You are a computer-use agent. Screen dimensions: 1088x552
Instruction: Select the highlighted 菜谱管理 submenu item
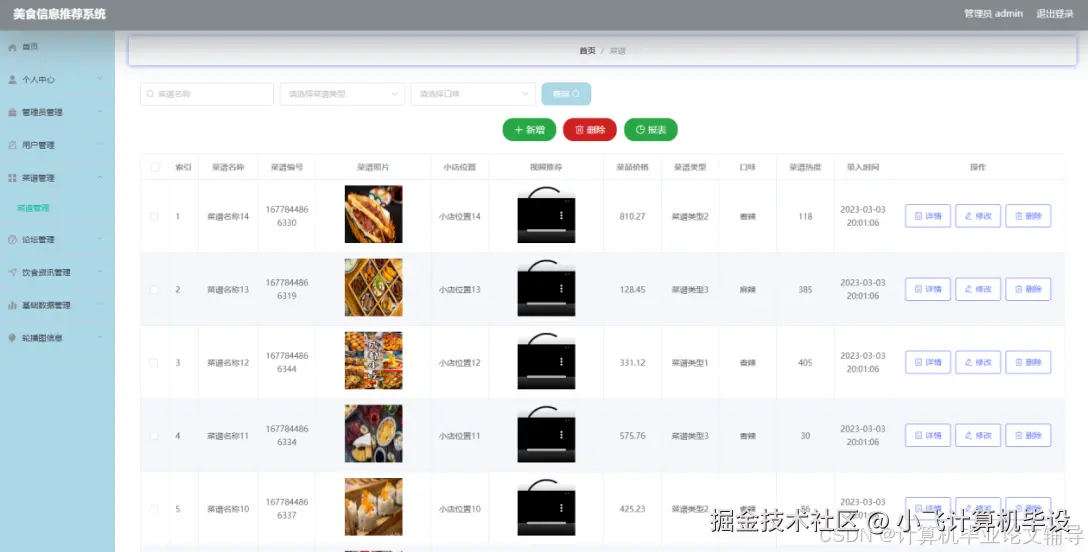tap(33, 208)
